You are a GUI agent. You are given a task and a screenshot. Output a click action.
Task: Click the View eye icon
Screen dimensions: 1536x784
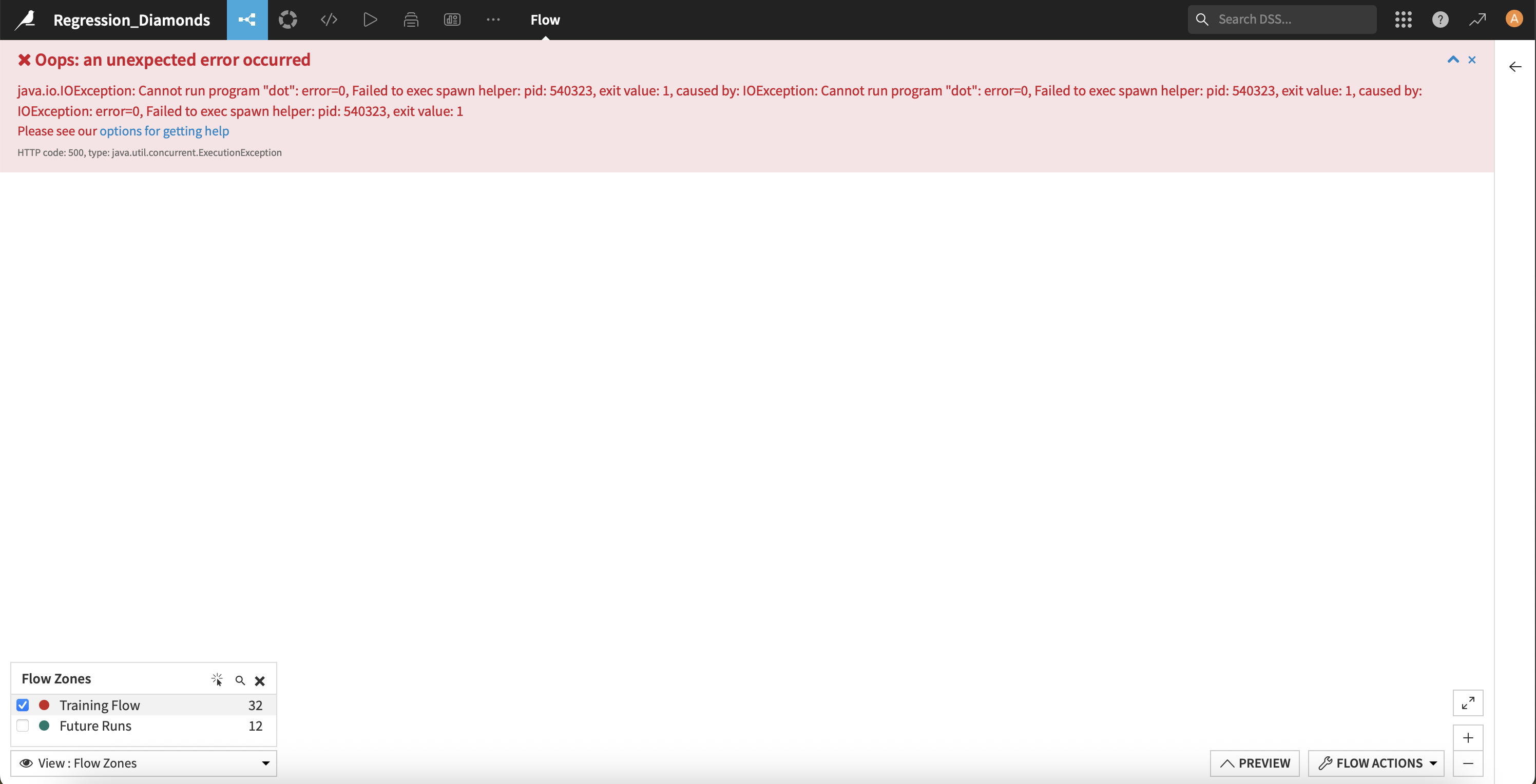coord(26,763)
